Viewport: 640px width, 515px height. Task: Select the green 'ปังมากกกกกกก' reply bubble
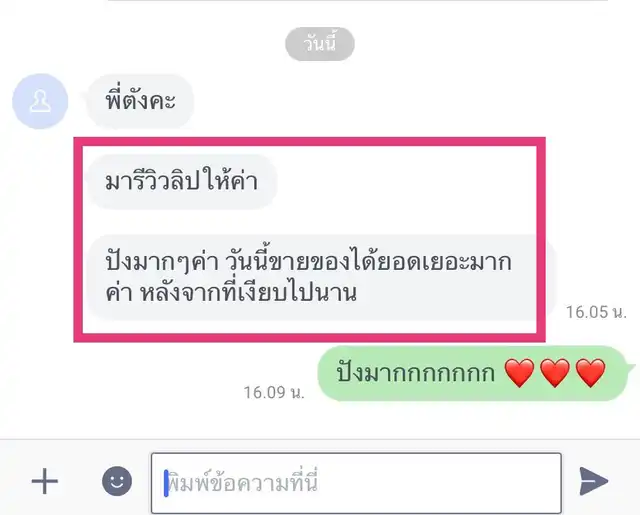click(x=473, y=373)
